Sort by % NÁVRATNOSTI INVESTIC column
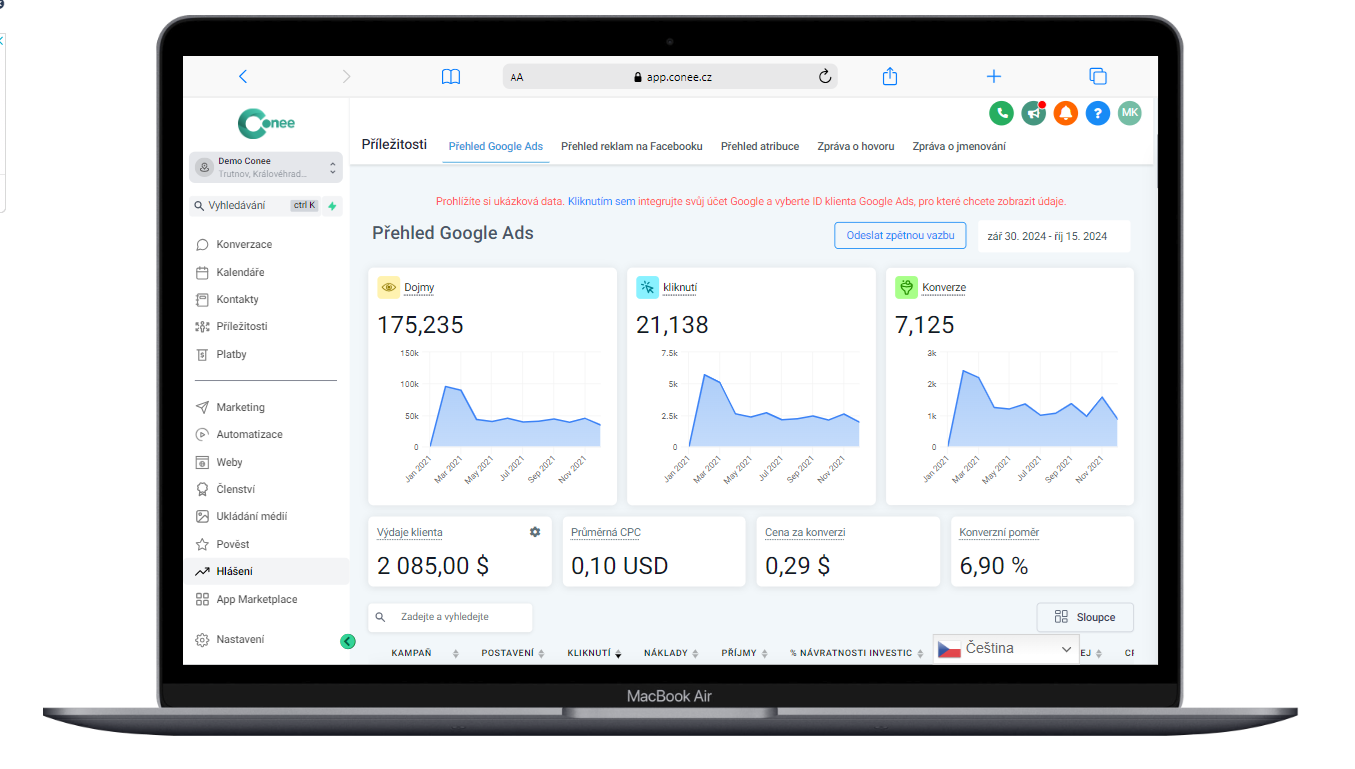 [858, 653]
